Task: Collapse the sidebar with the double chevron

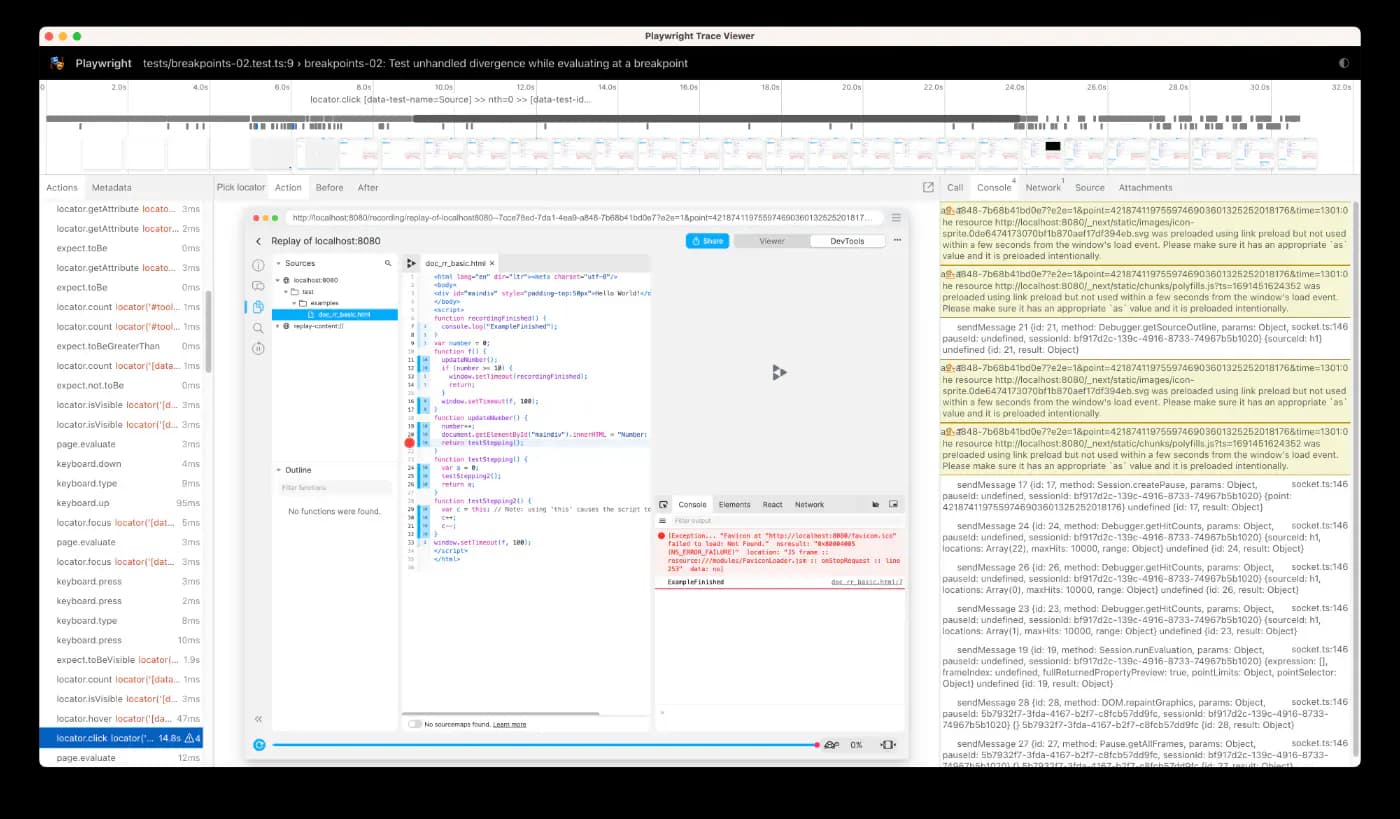Action: pyautogui.click(x=258, y=719)
